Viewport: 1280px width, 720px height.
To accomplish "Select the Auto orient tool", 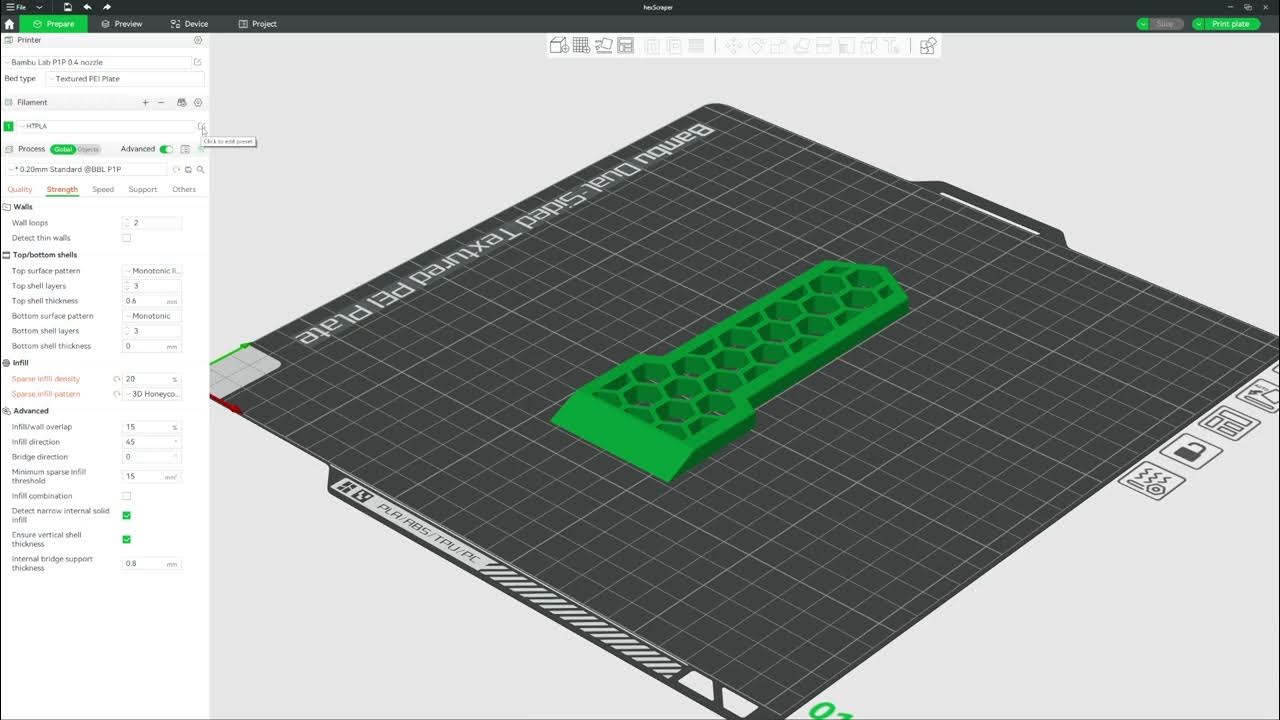I will click(x=603, y=46).
